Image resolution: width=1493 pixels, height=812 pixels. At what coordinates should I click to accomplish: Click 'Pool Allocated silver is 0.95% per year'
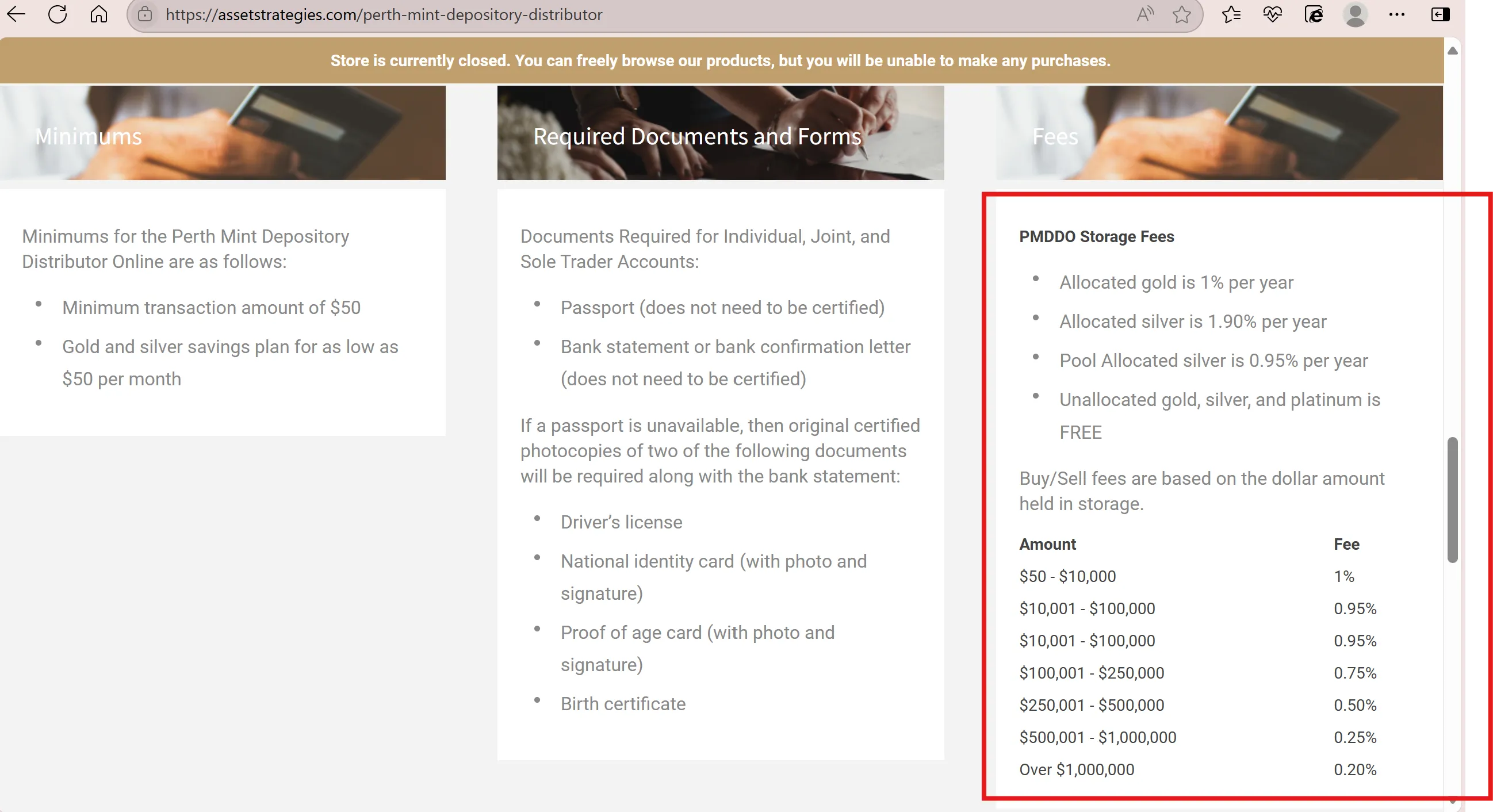pyautogui.click(x=1213, y=361)
